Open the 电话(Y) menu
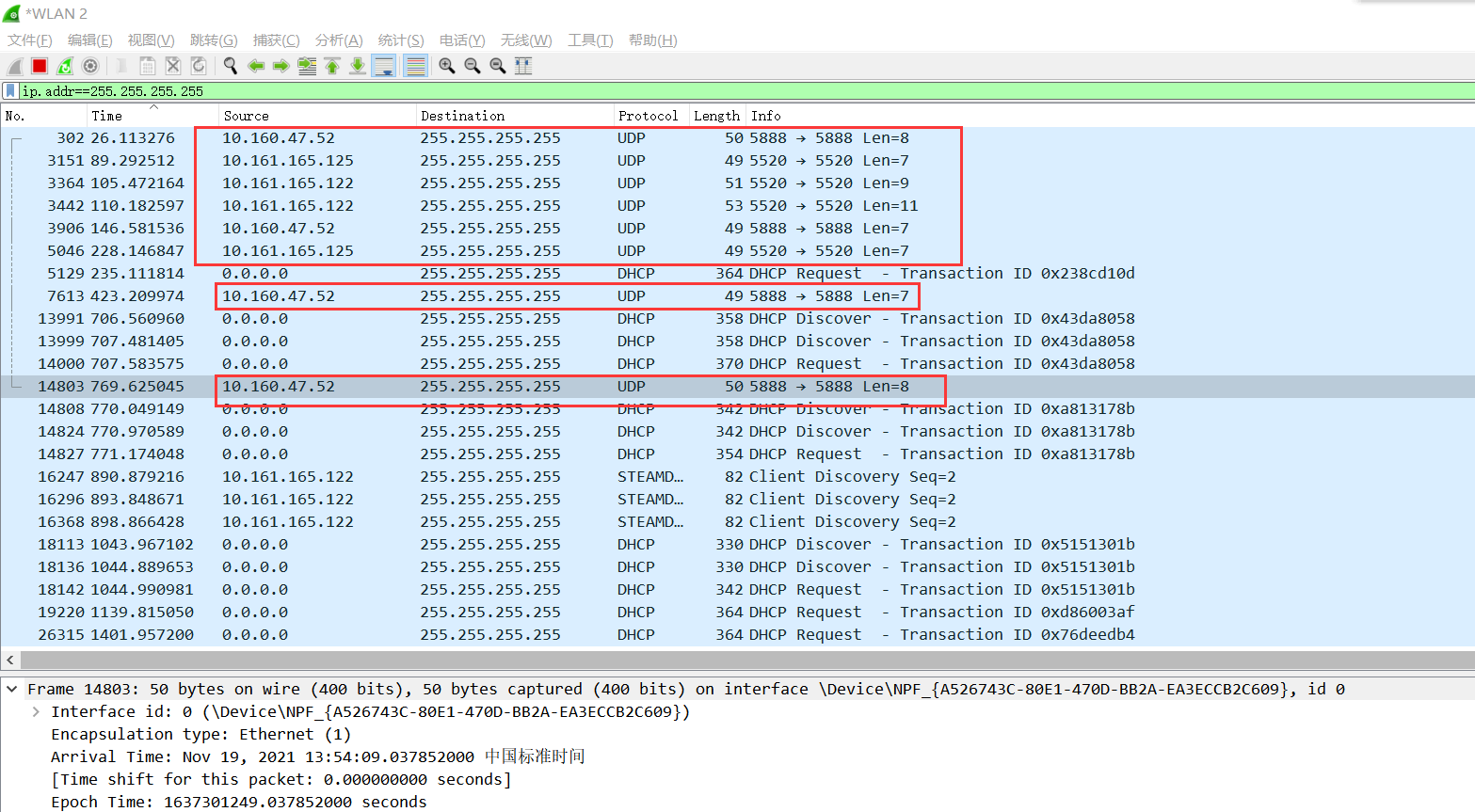Screen dimensions: 1475x812 click(462, 40)
